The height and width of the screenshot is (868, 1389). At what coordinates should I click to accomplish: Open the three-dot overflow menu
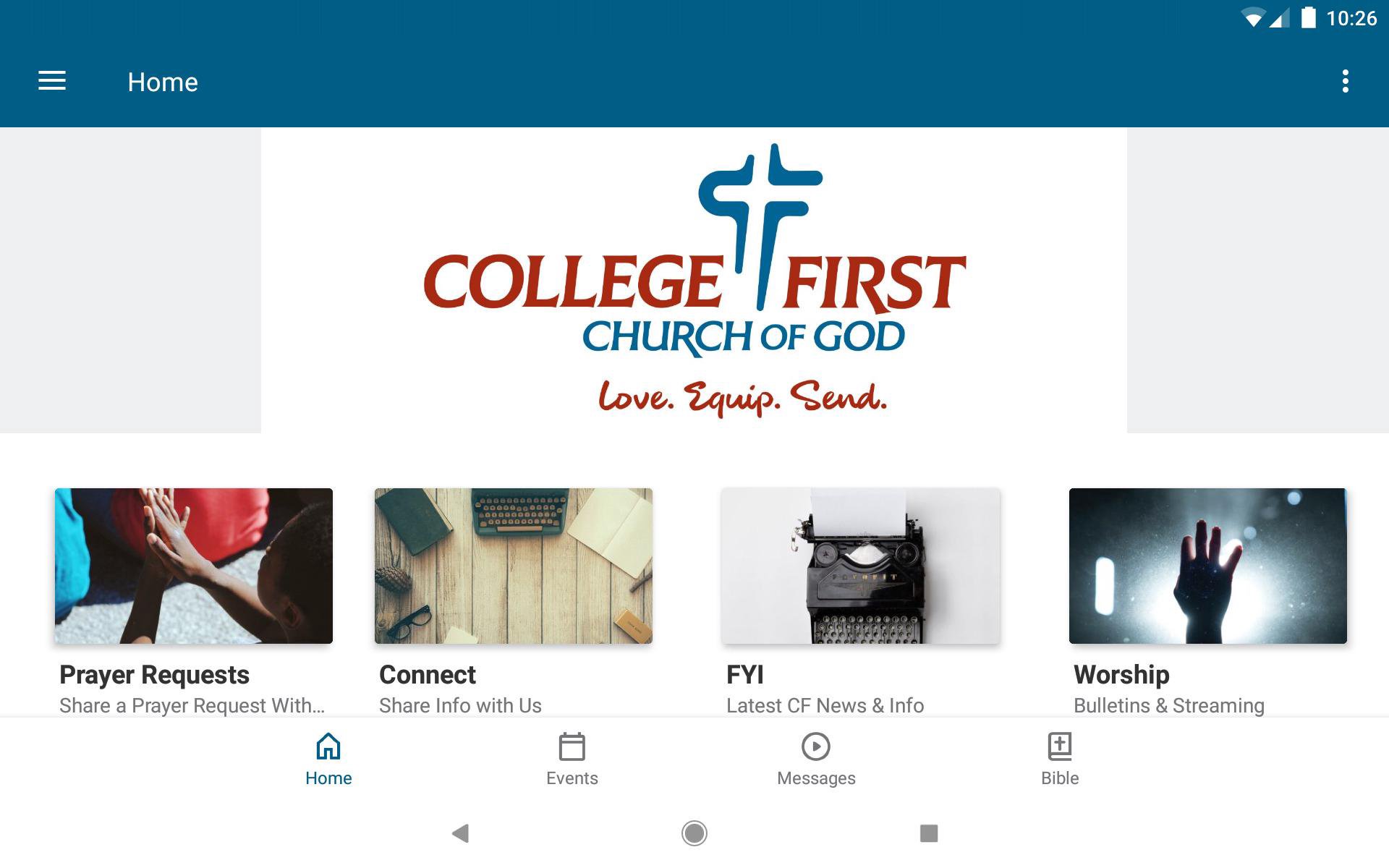tap(1345, 81)
